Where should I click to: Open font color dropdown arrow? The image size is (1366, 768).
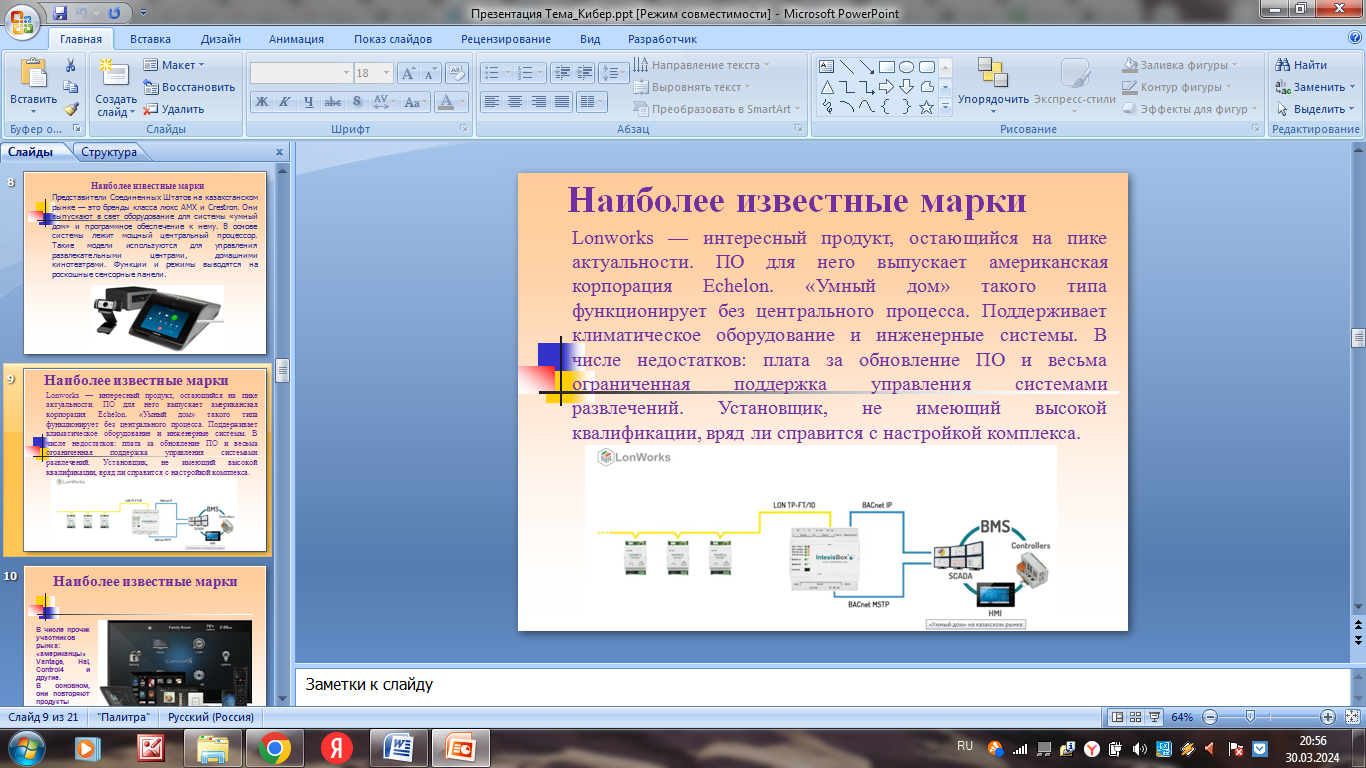[463, 101]
